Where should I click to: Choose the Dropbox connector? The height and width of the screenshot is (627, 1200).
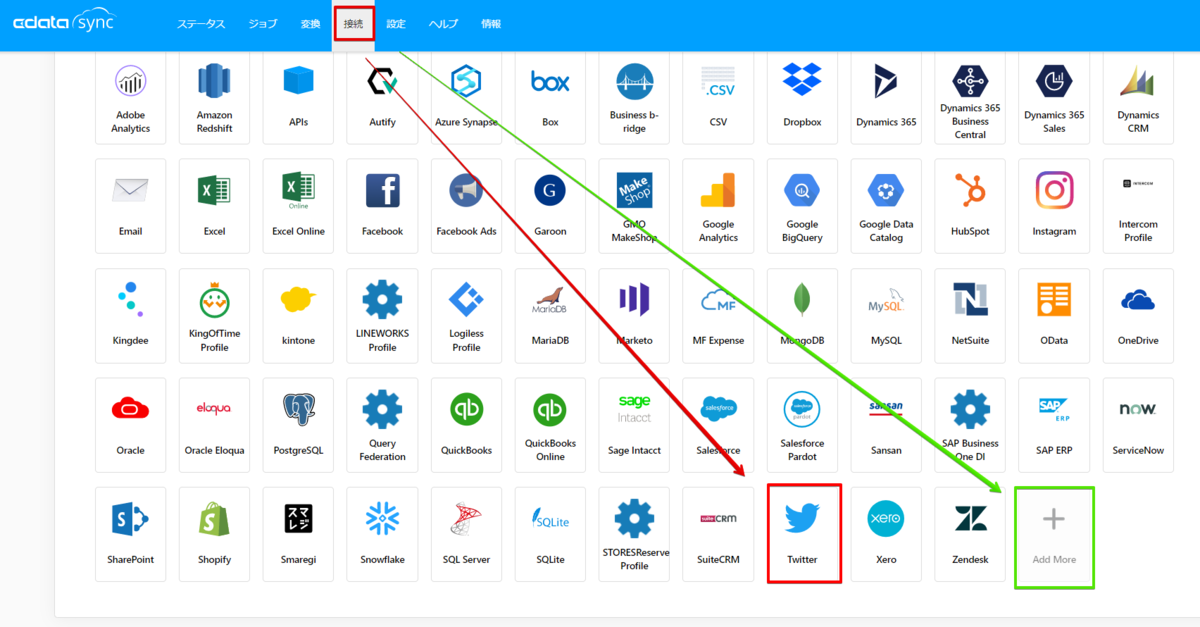click(x=803, y=98)
